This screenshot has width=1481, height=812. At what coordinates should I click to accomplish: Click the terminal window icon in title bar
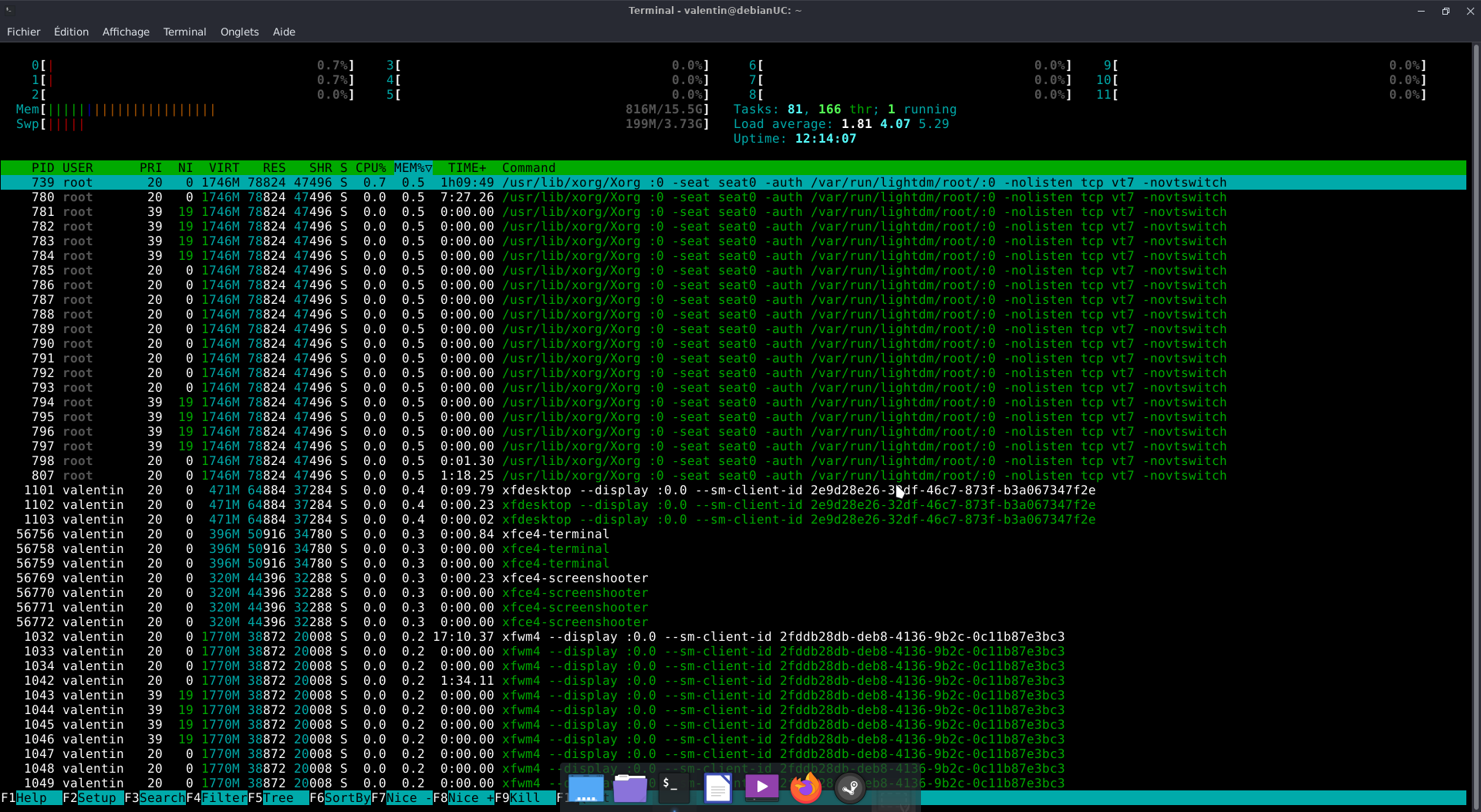coord(9,10)
